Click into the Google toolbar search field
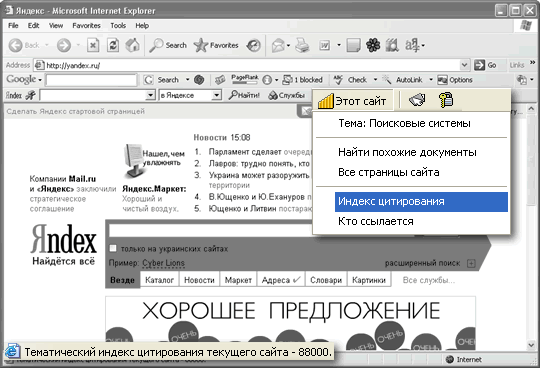 [x=91, y=80]
